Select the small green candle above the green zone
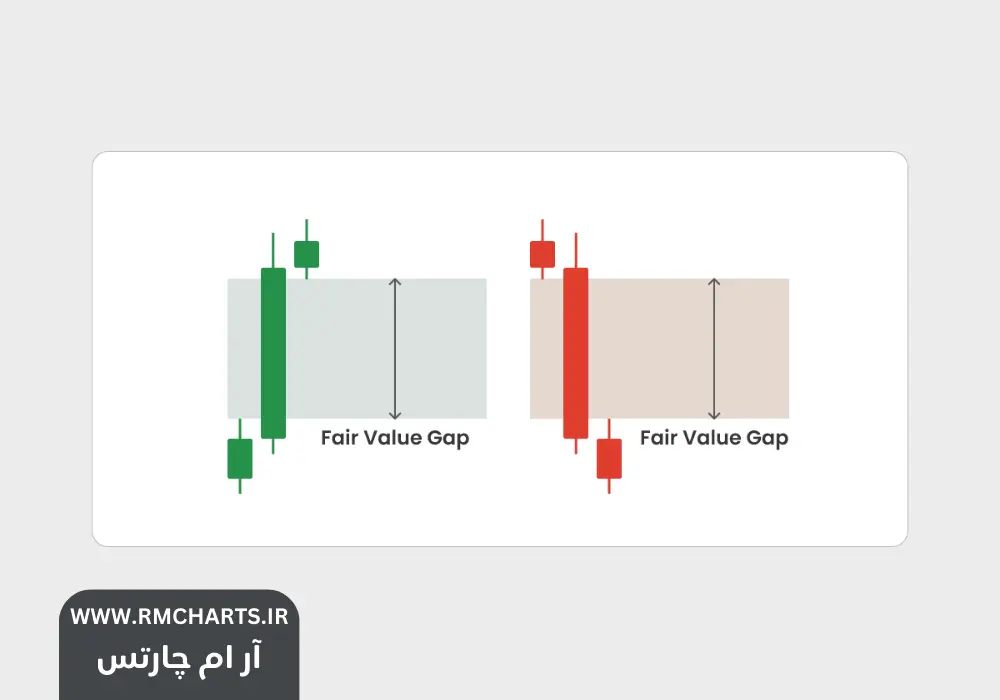The image size is (1000, 700). point(306,254)
